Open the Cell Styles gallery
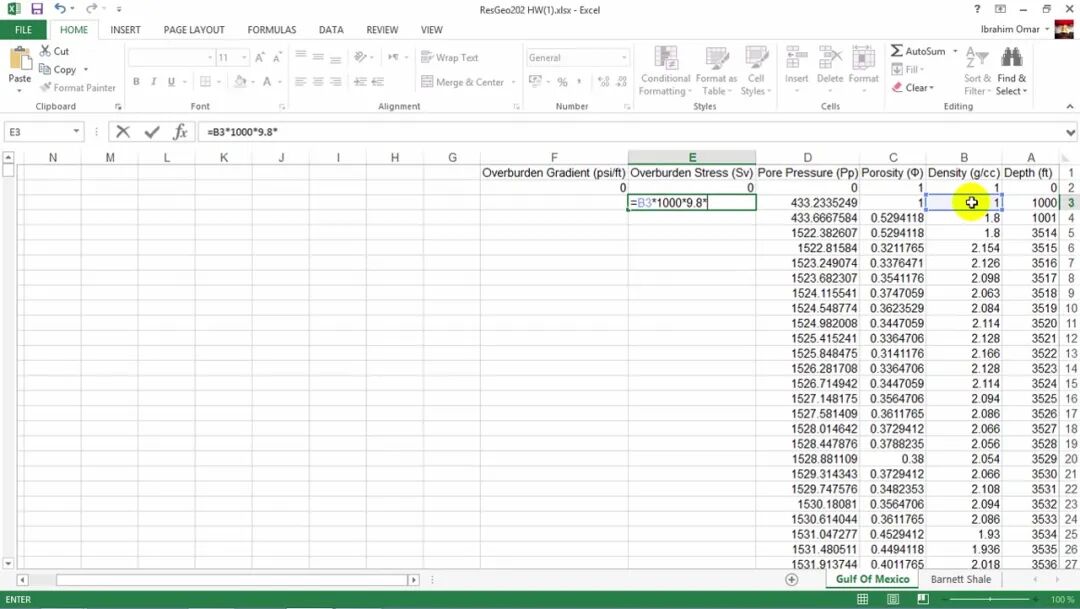 (756, 71)
